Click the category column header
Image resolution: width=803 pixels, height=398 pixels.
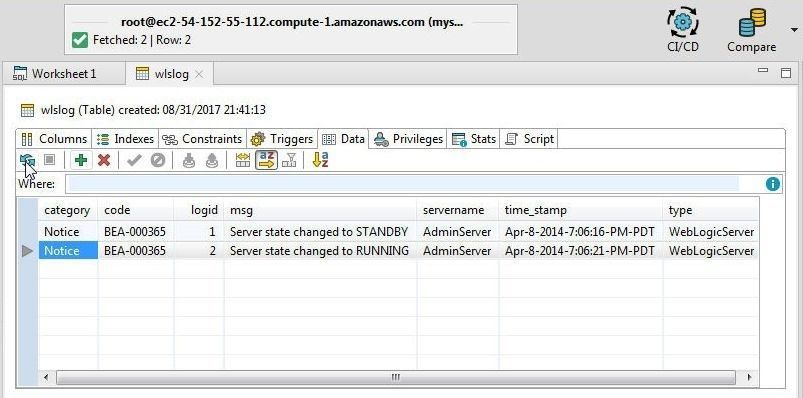tap(68, 210)
